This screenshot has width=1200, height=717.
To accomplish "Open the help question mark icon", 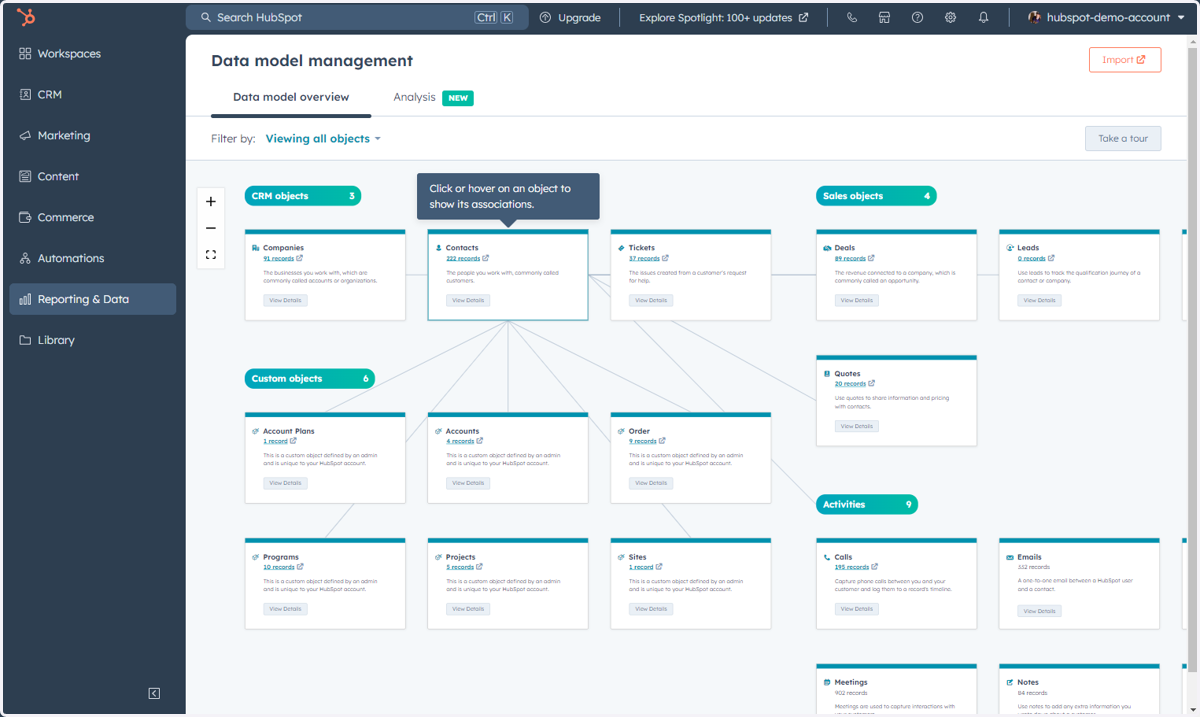I will pos(917,18).
